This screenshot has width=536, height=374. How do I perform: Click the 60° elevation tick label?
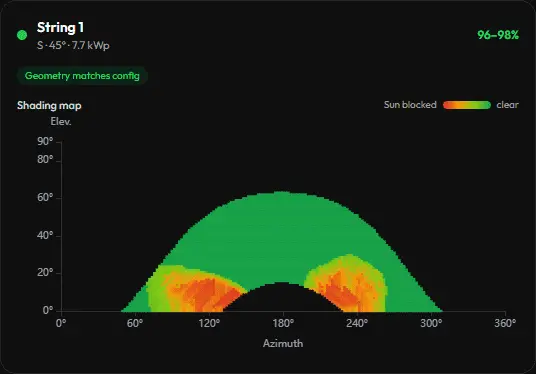(45, 197)
